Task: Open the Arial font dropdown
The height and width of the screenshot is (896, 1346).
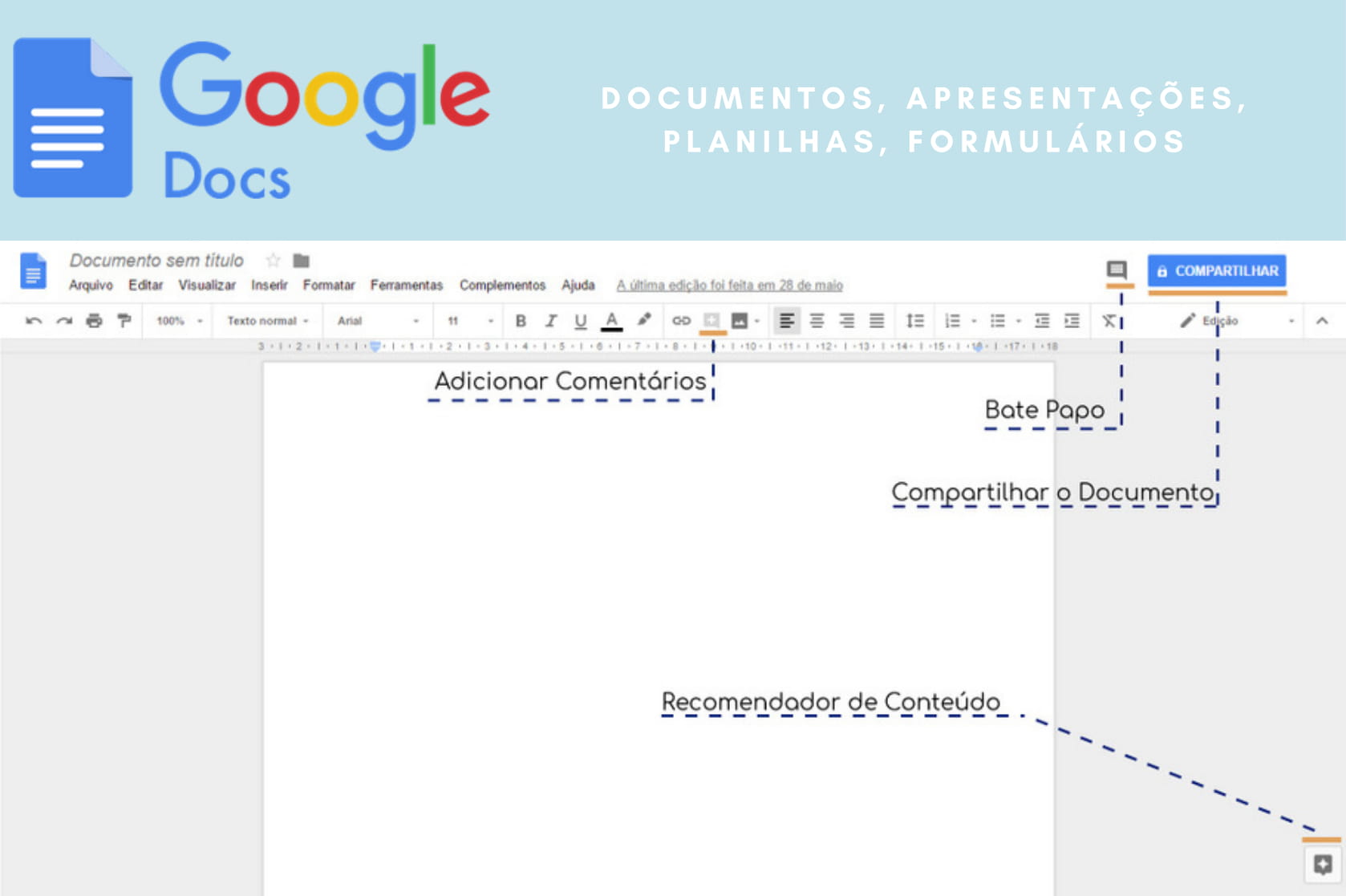Action: pos(378,321)
